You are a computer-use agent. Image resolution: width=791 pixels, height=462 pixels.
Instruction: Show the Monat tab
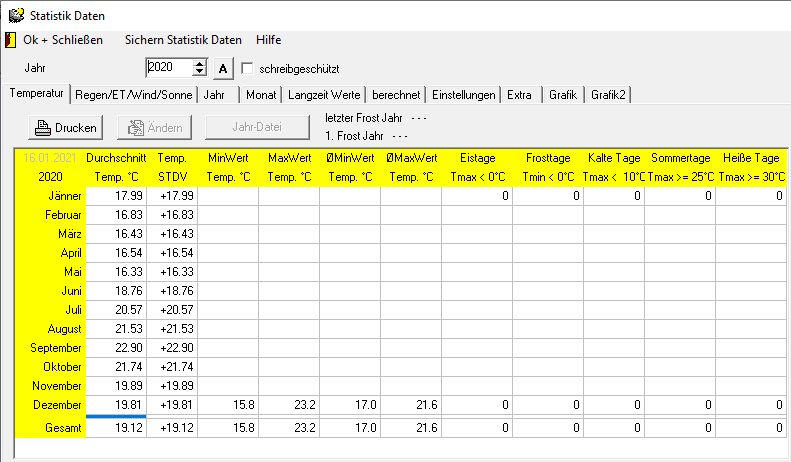click(x=261, y=95)
